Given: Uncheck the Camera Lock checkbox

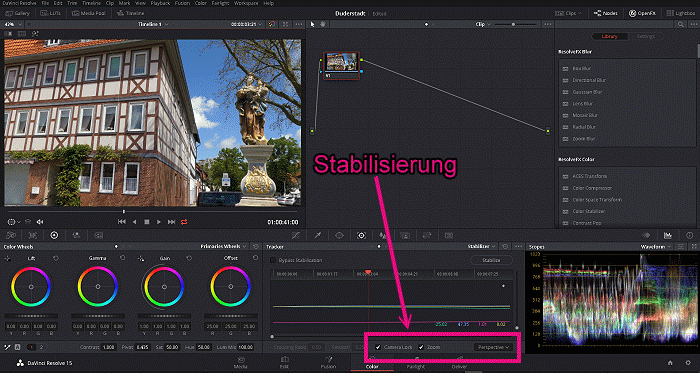Looking at the screenshot, I should tap(378, 347).
